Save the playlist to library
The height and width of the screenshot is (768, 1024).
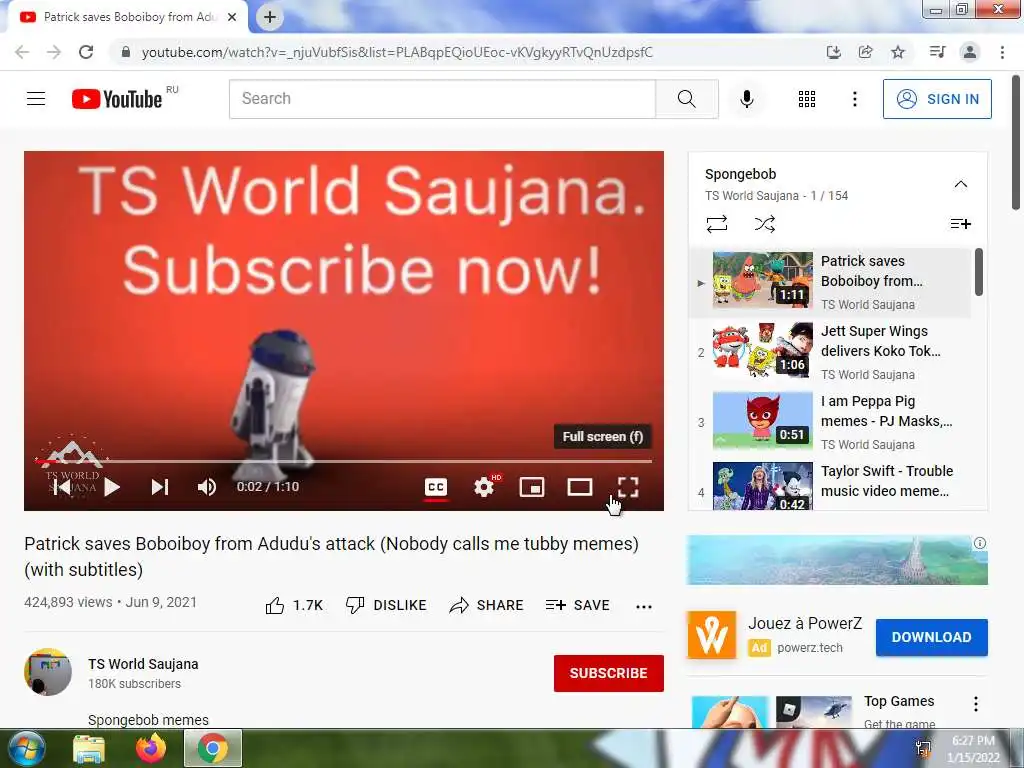[960, 224]
